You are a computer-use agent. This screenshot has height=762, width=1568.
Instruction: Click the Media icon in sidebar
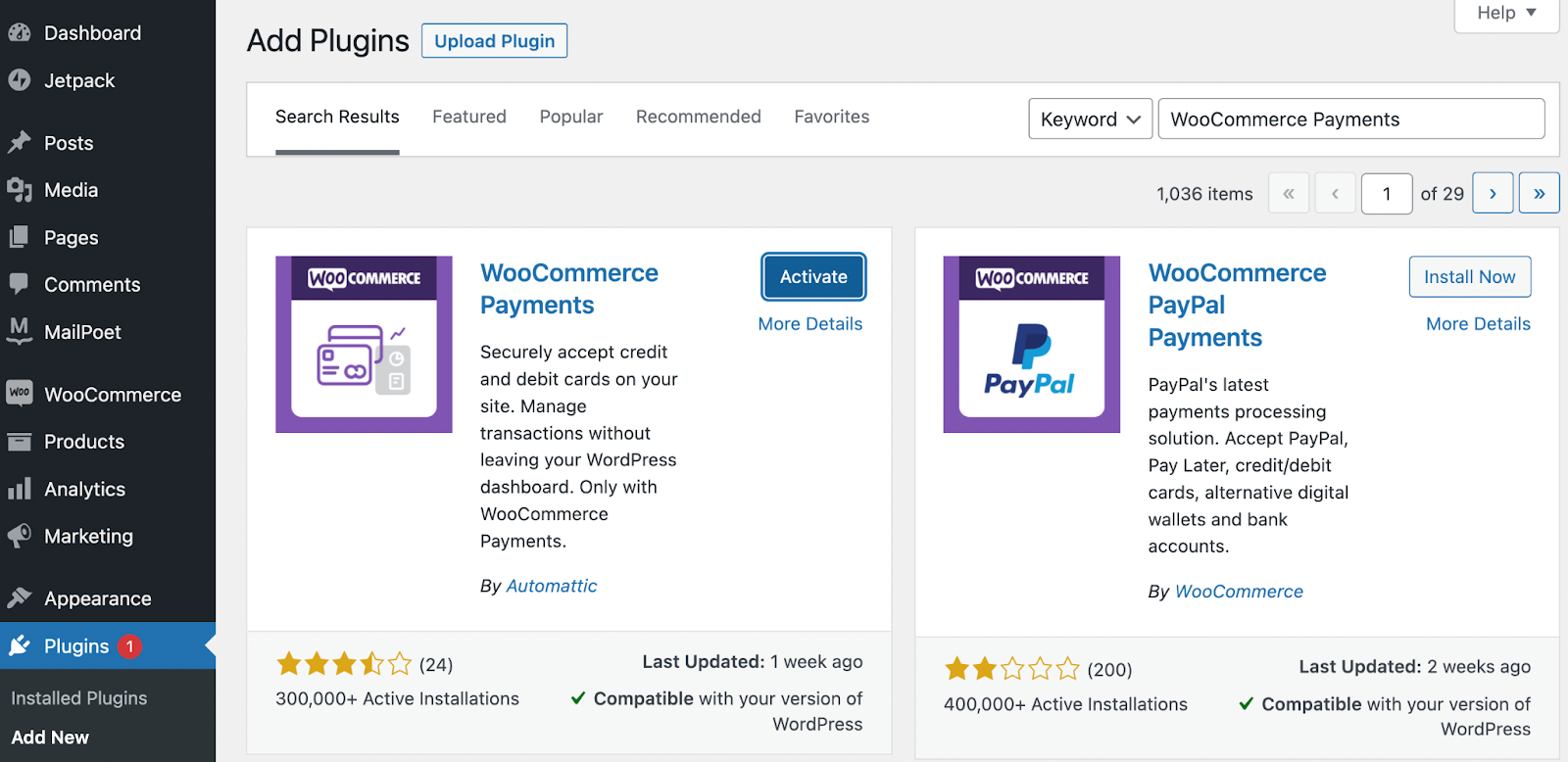[20, 190]
